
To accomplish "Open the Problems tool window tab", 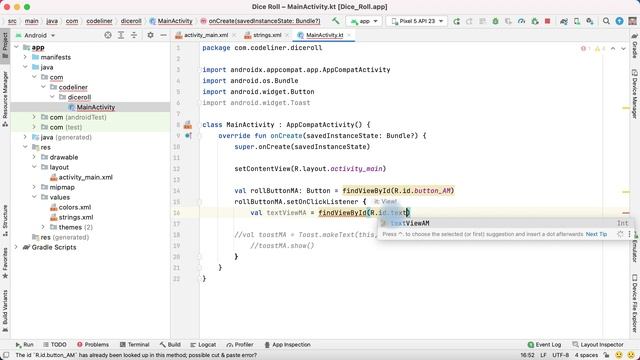I will (x=93, y=344).
